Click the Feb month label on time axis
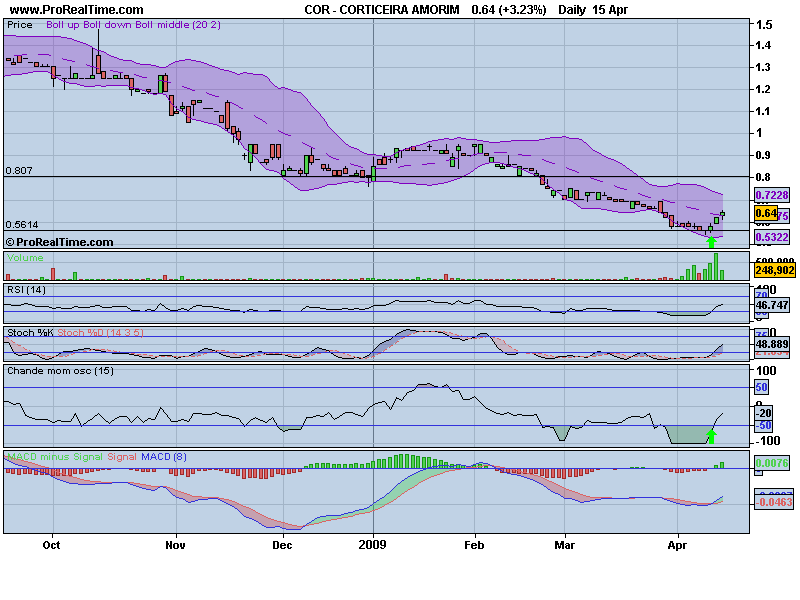This screenshot has width=800, height=600. coord(474,545)
